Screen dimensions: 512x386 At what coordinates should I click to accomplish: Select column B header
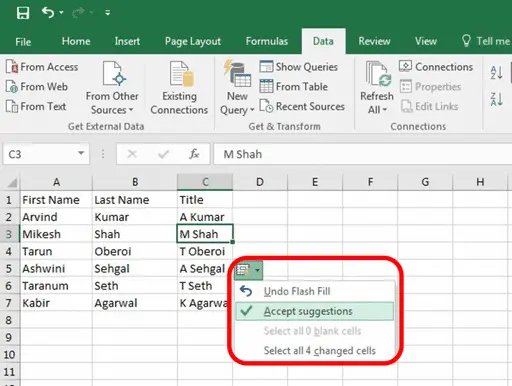coord(135,182)
